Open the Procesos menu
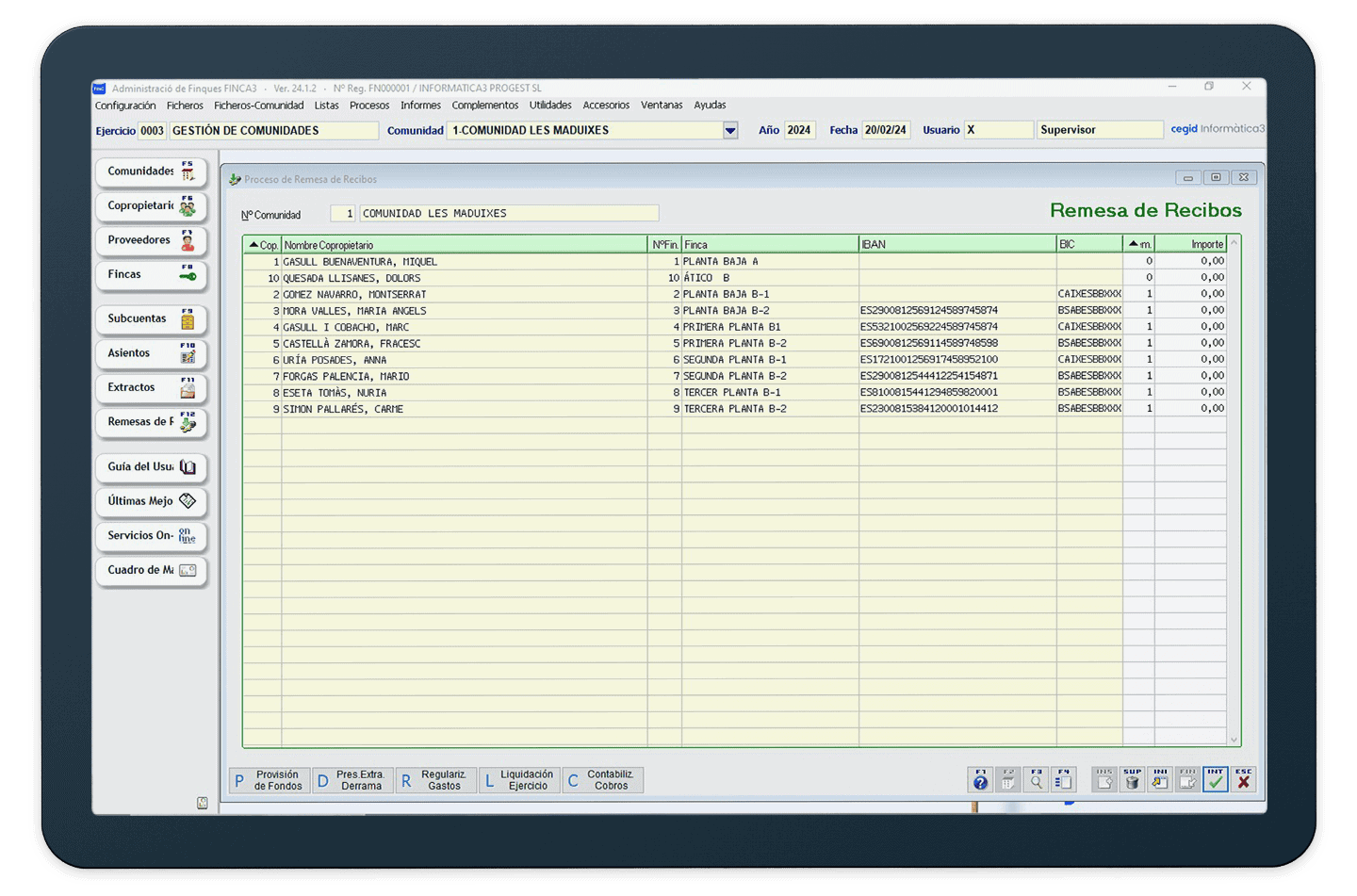 coord(369,106)
